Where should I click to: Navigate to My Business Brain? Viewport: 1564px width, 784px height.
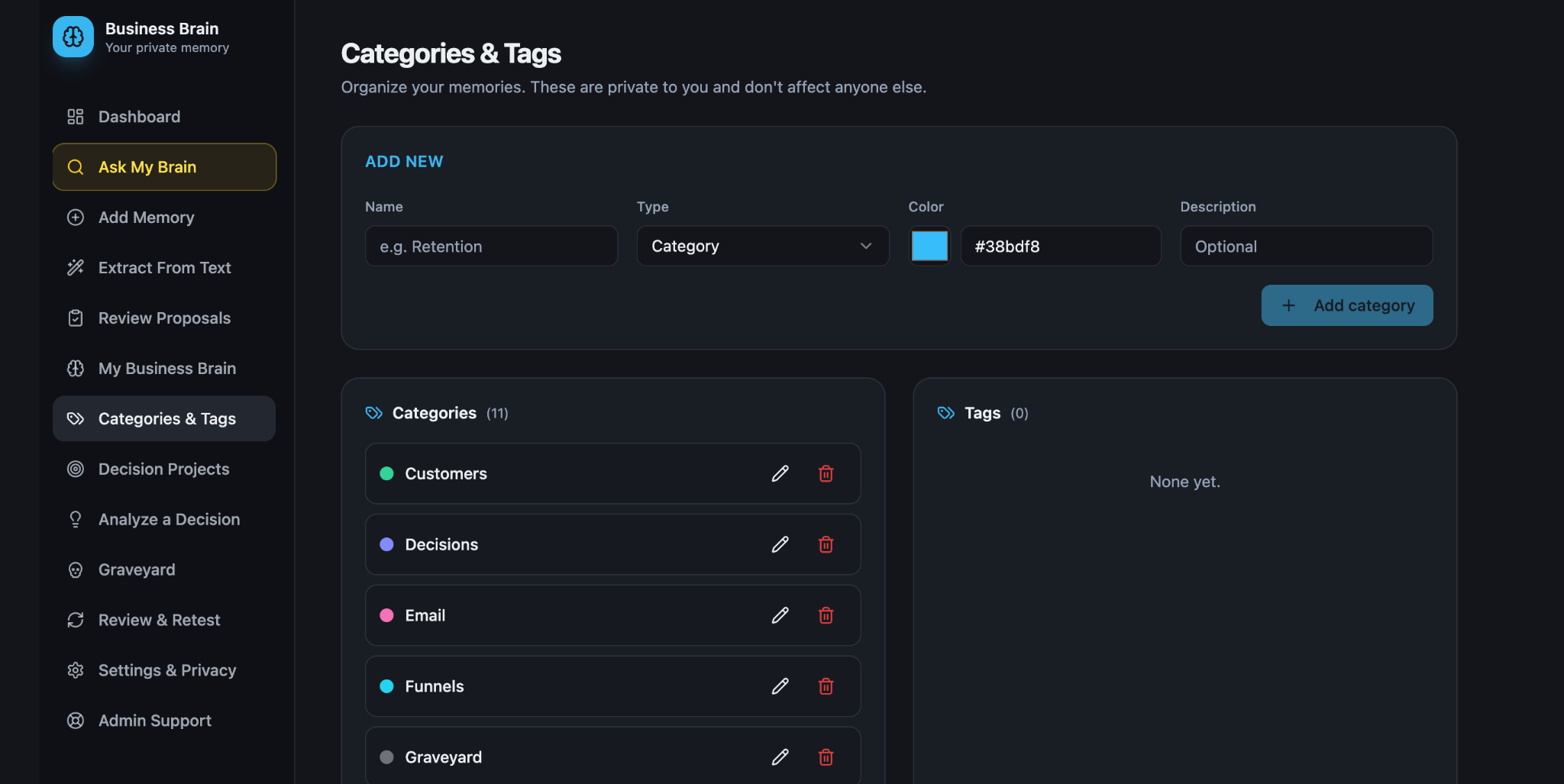pos(164,369)
